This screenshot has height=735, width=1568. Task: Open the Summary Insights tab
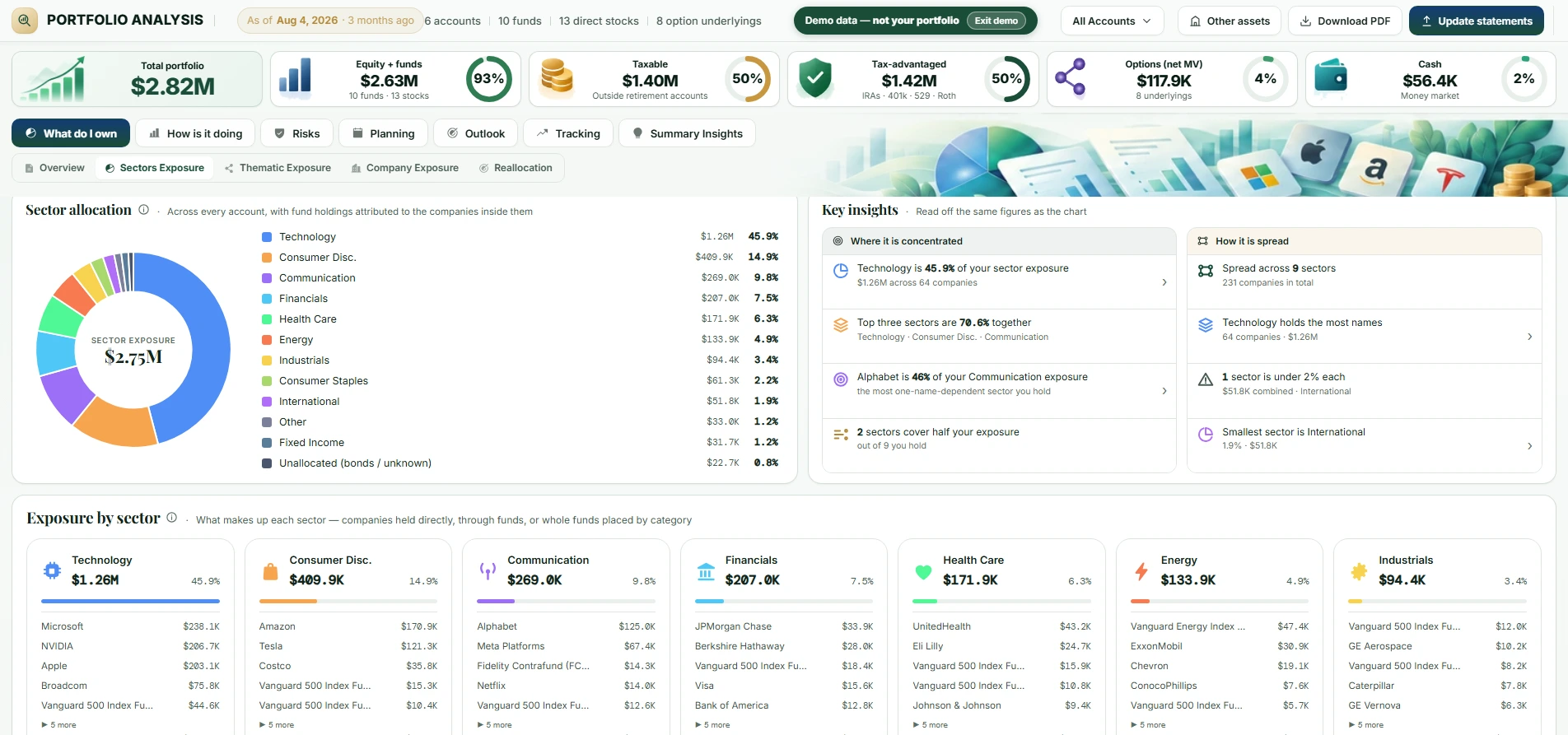click(687, 133)
